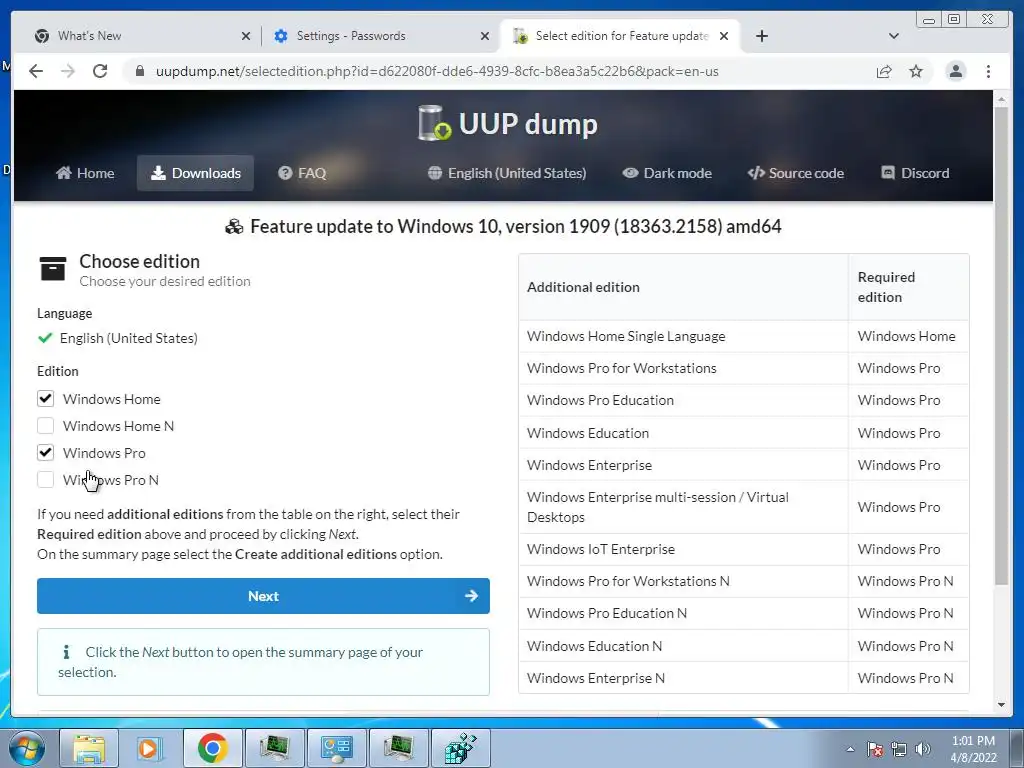Open the Control Panel taskbar icon
Image resolution: width=1024 pixels, height=768 pixels.
coord(337,748)
